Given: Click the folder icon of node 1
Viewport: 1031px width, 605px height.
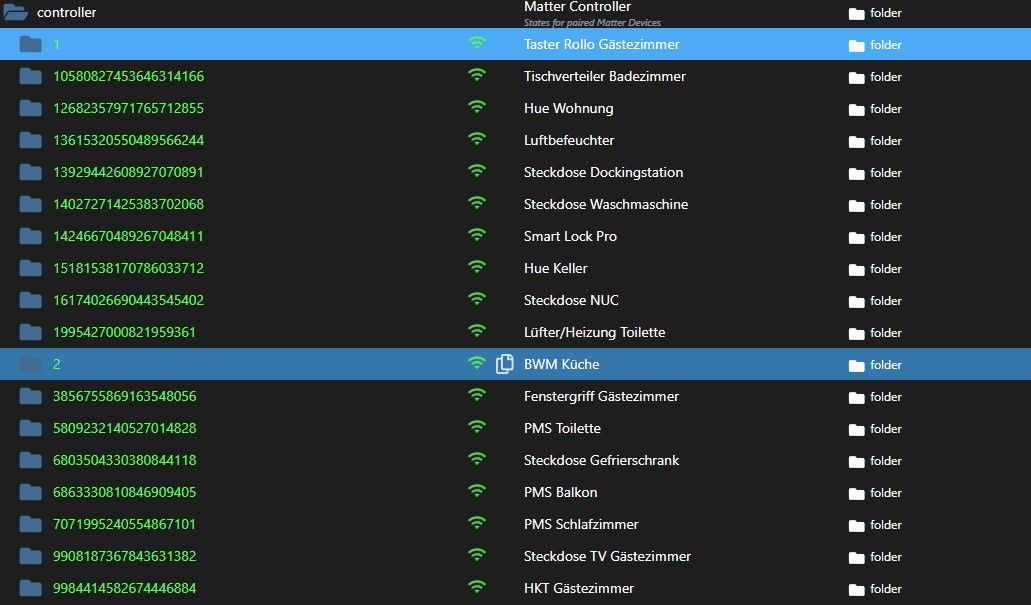Looking at the screenshot, I should 30,44.
